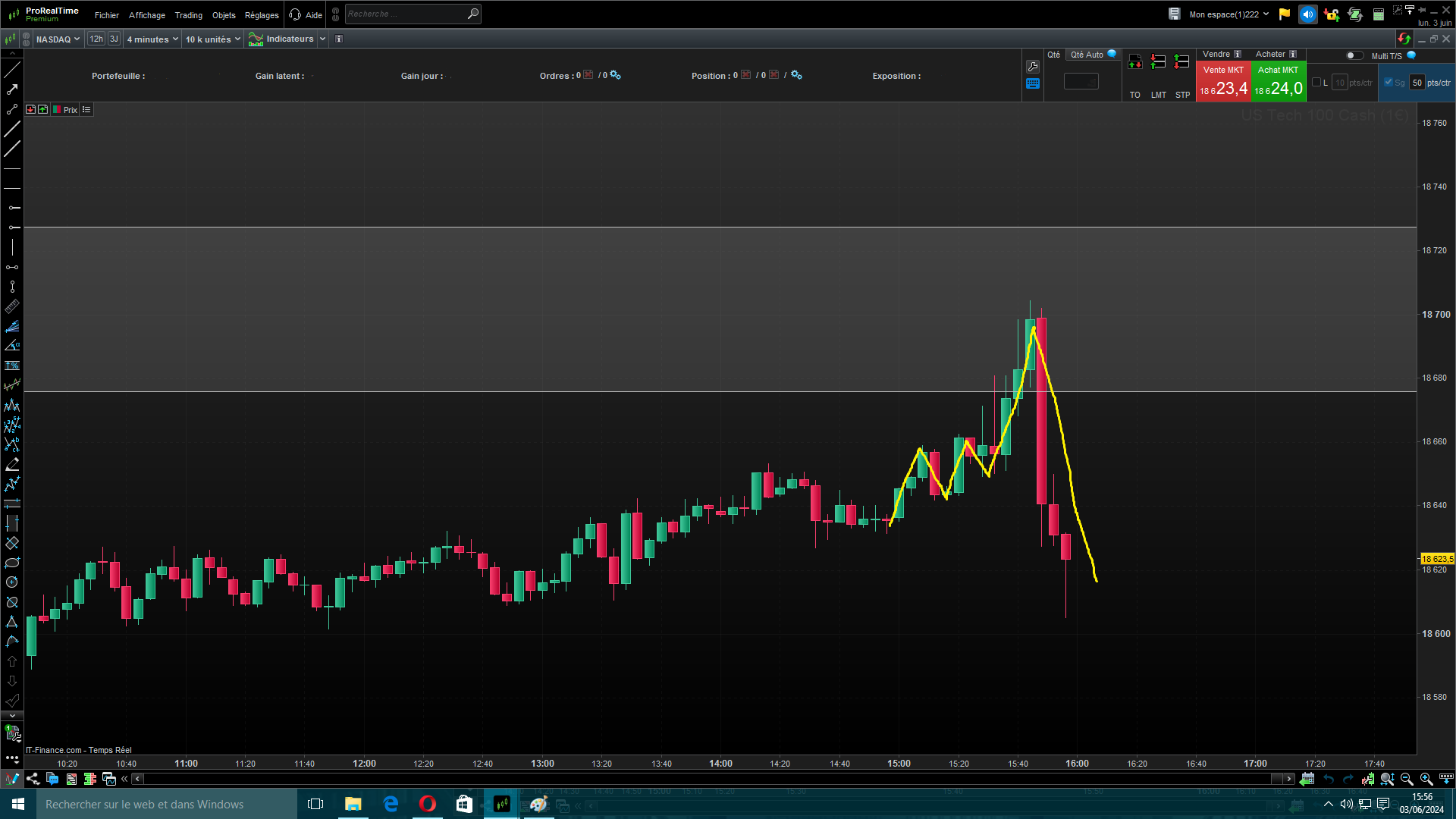
Task: Click the sound speaker icon in the top bar
Action: click(1307, 14)
